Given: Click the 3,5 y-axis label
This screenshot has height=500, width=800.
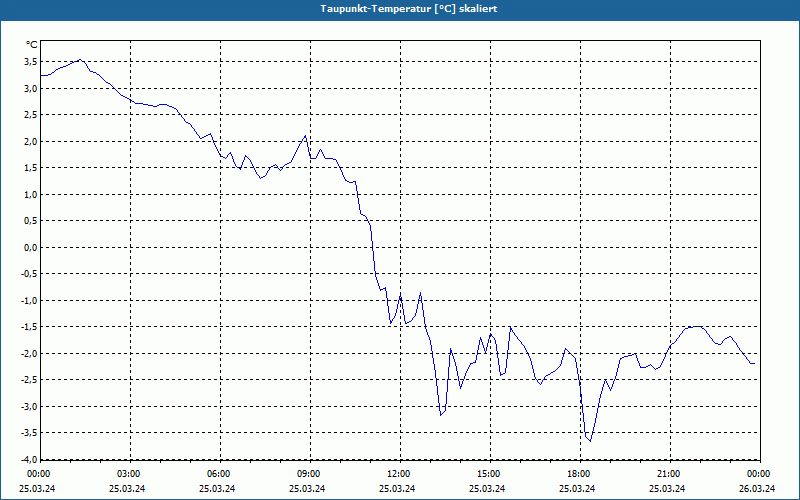Looking at the screenshot, I should [x=30, y=62].
